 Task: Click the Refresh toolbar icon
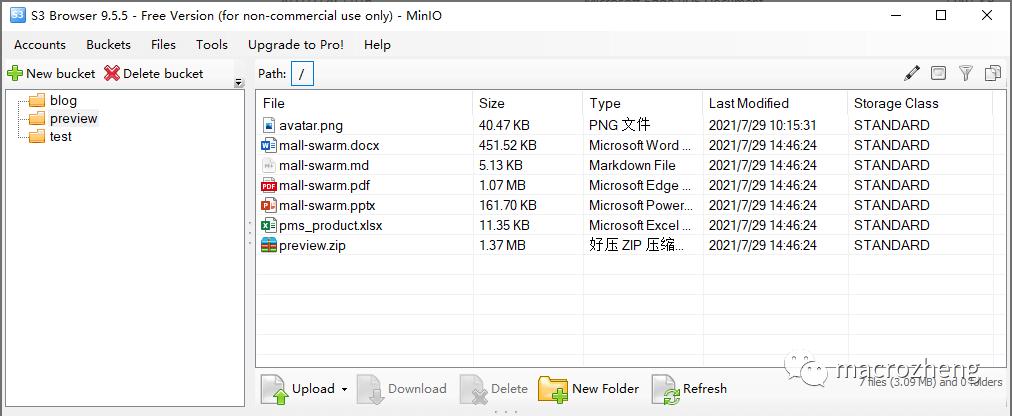[x=665, y=389]
